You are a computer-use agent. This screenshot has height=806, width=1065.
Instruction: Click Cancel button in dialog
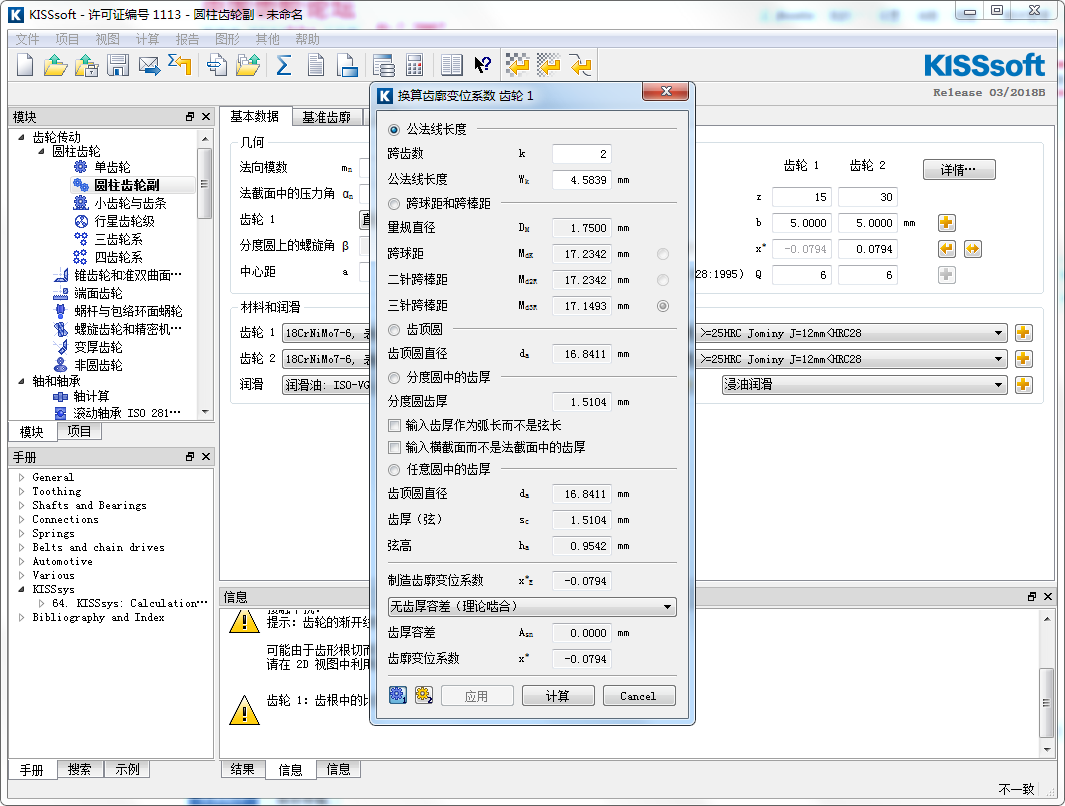[x=638, y=696]
